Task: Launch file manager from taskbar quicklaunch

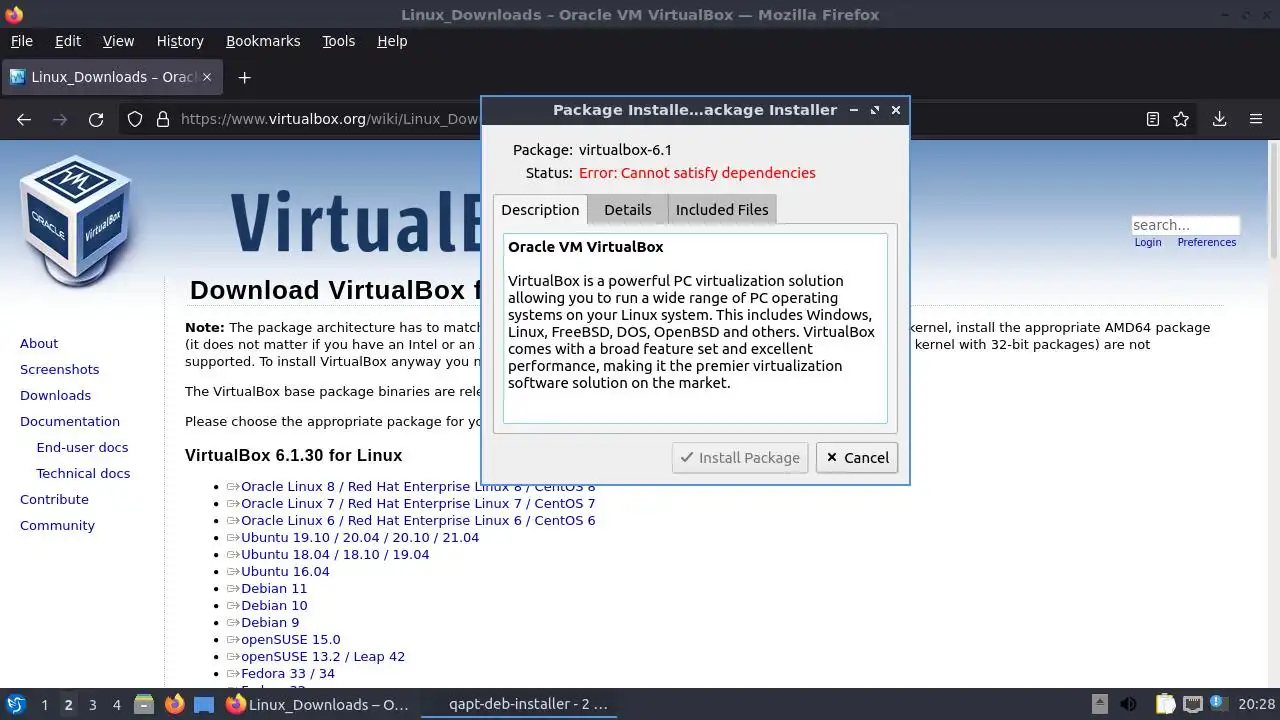Action: pos(144,704)
